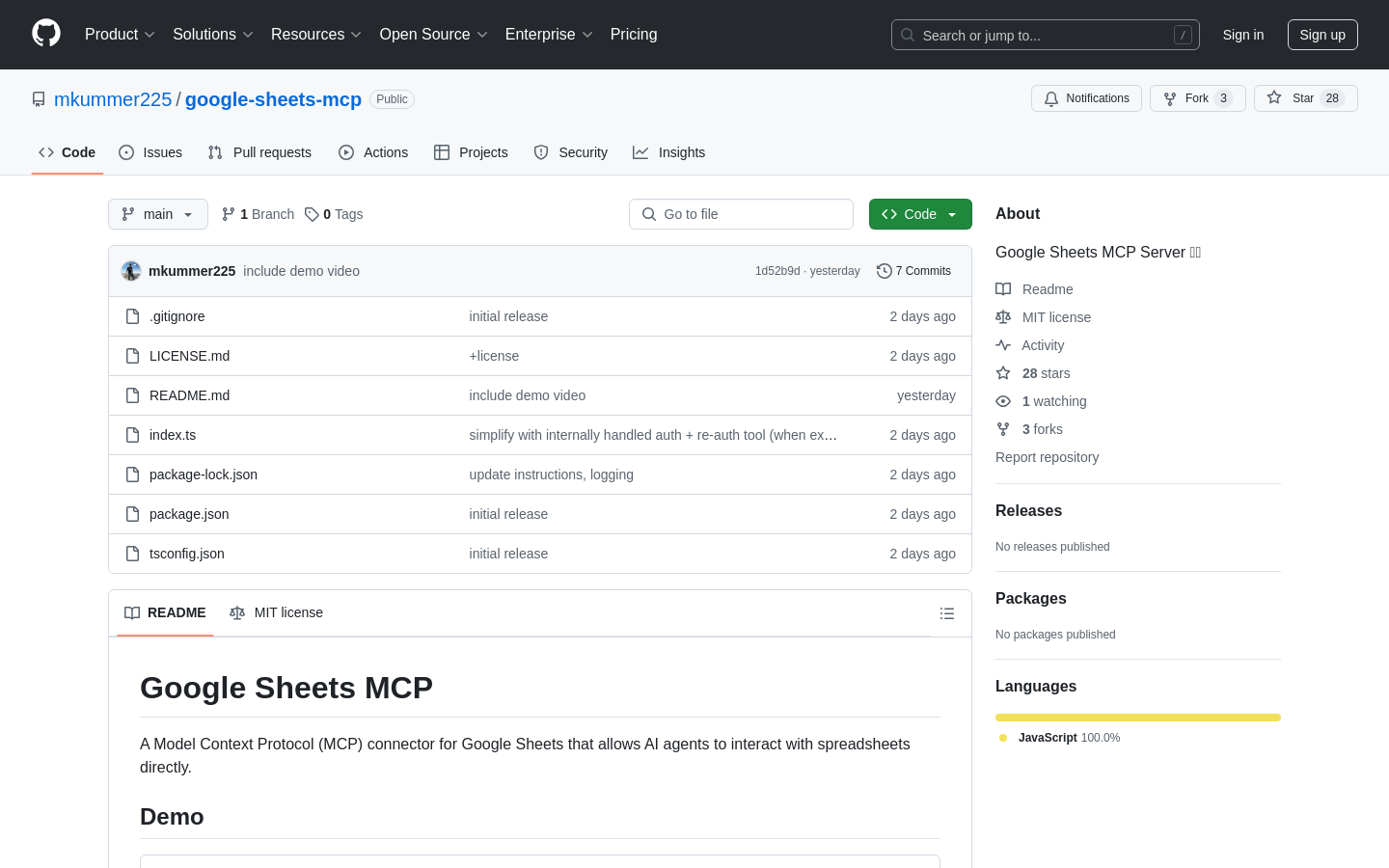Click the file icon for package.json
This screenshot has height=868, width=1389.
tap(133, 514)
